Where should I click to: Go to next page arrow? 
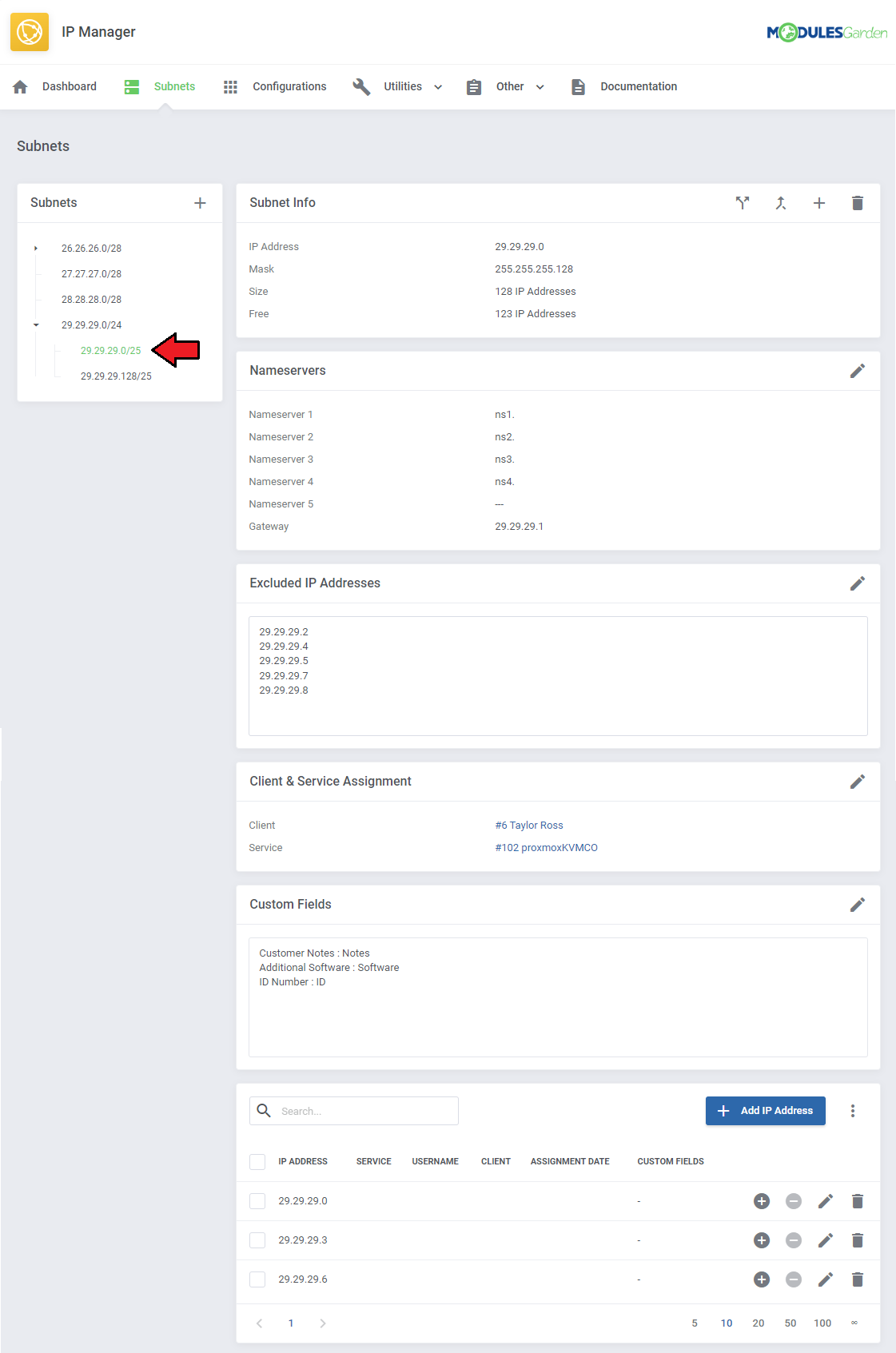(x=323, y=1323)
